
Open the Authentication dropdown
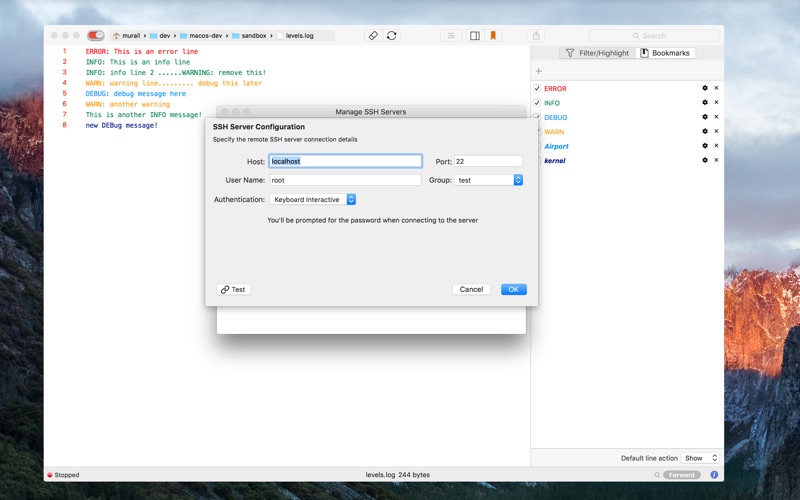click(313, 200)
